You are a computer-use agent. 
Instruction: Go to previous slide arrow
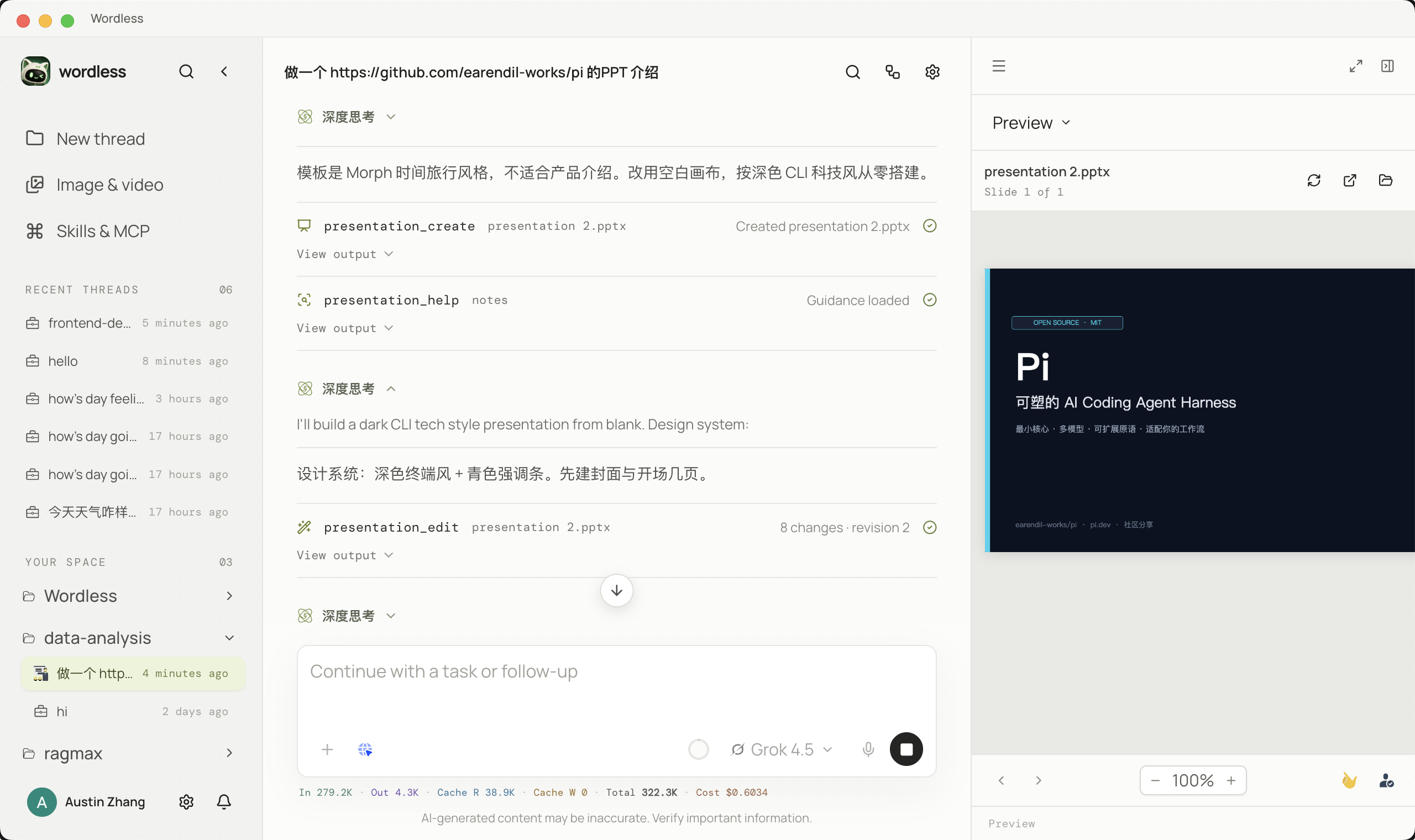[1001, 780]
